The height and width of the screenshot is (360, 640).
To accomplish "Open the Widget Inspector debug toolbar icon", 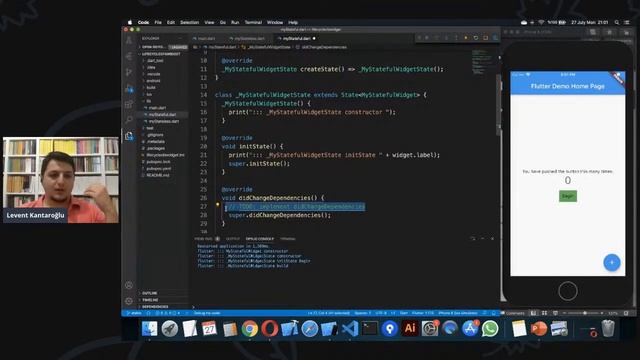I will 495,38.
